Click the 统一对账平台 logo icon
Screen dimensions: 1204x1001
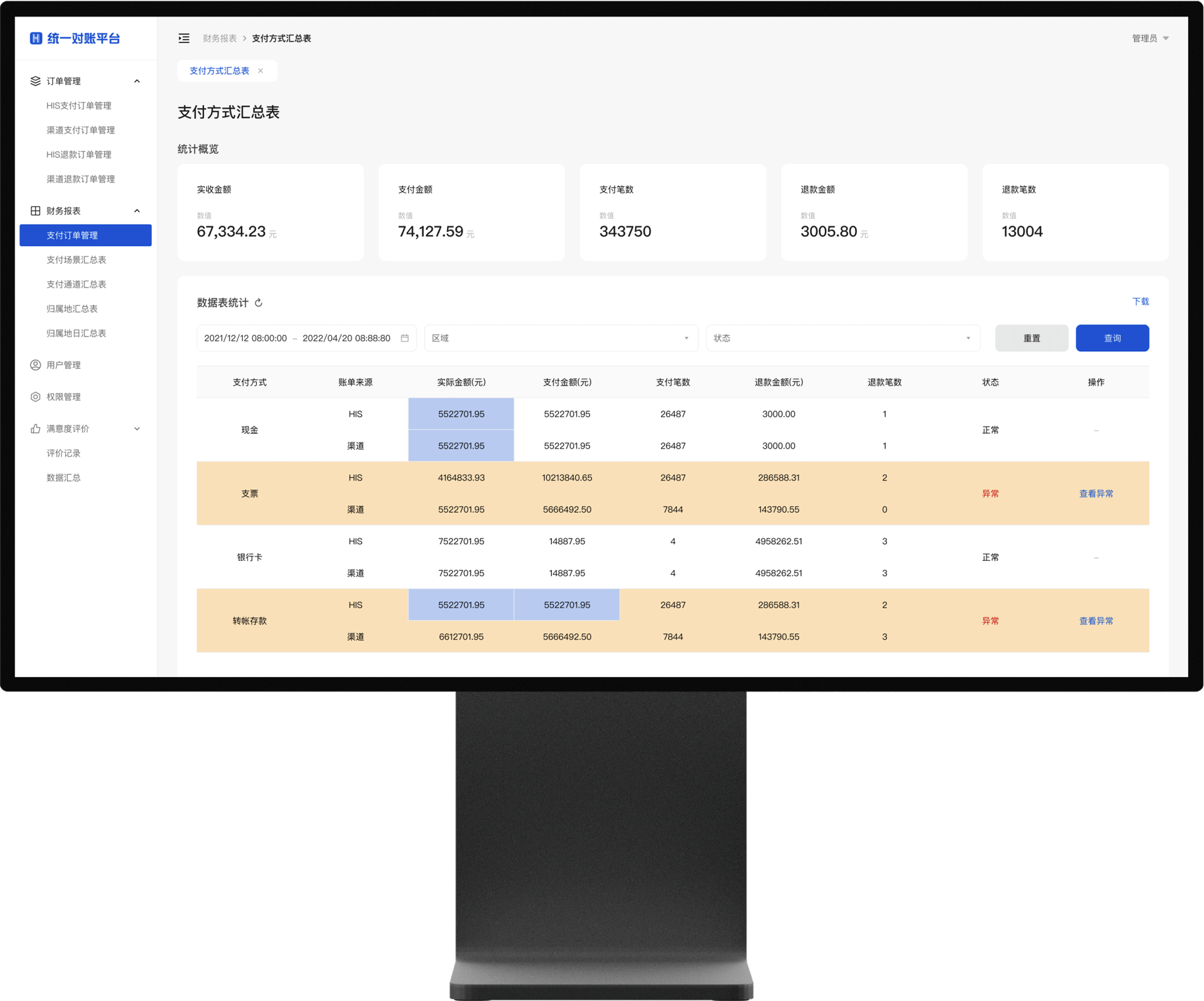tap(36, 38)
